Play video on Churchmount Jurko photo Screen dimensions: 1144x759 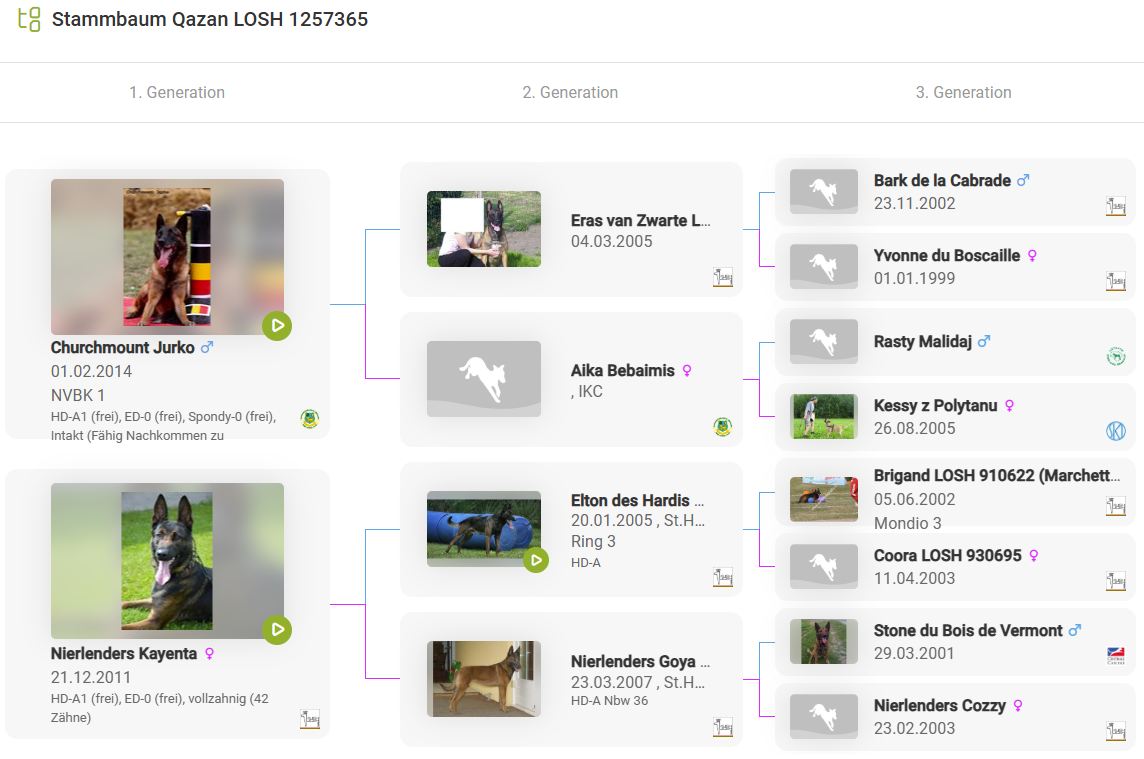click(x=277, y=326)
